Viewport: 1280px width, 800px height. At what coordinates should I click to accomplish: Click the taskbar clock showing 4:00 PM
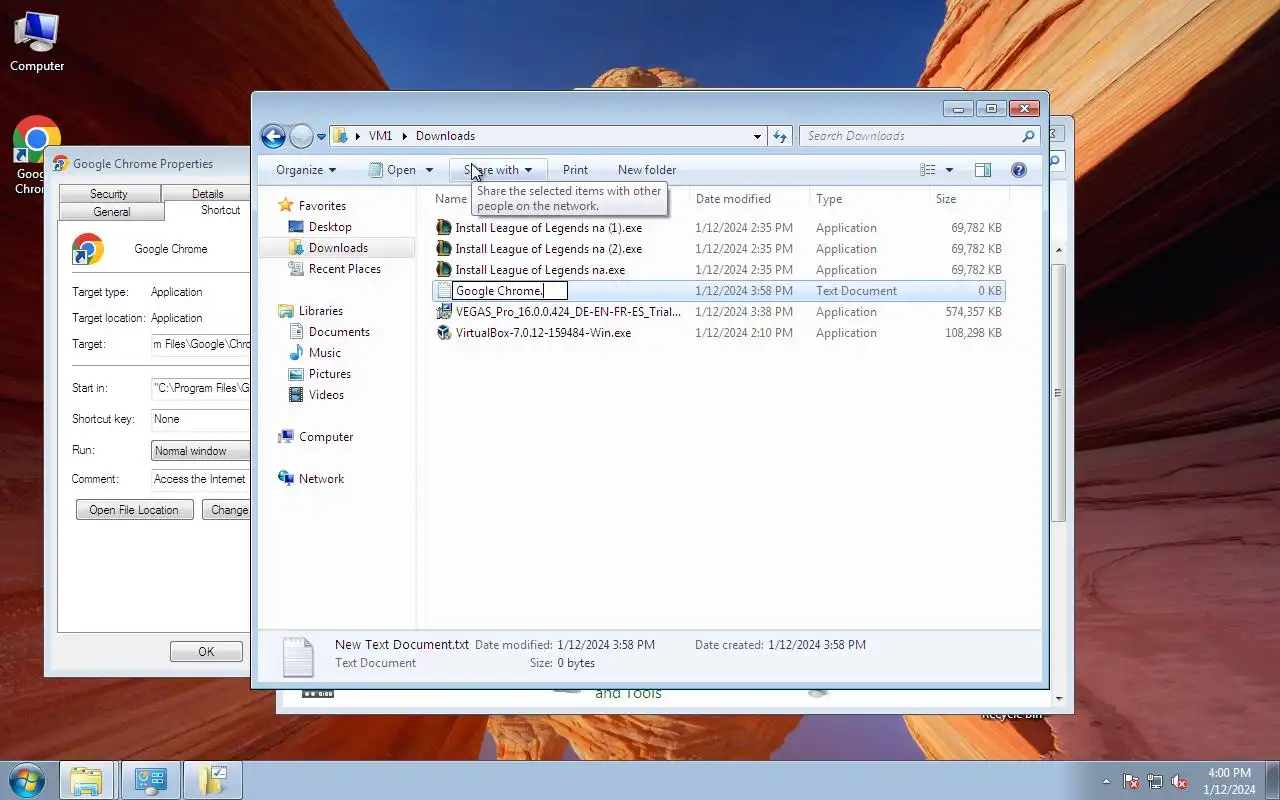(x=1229, y=781)
